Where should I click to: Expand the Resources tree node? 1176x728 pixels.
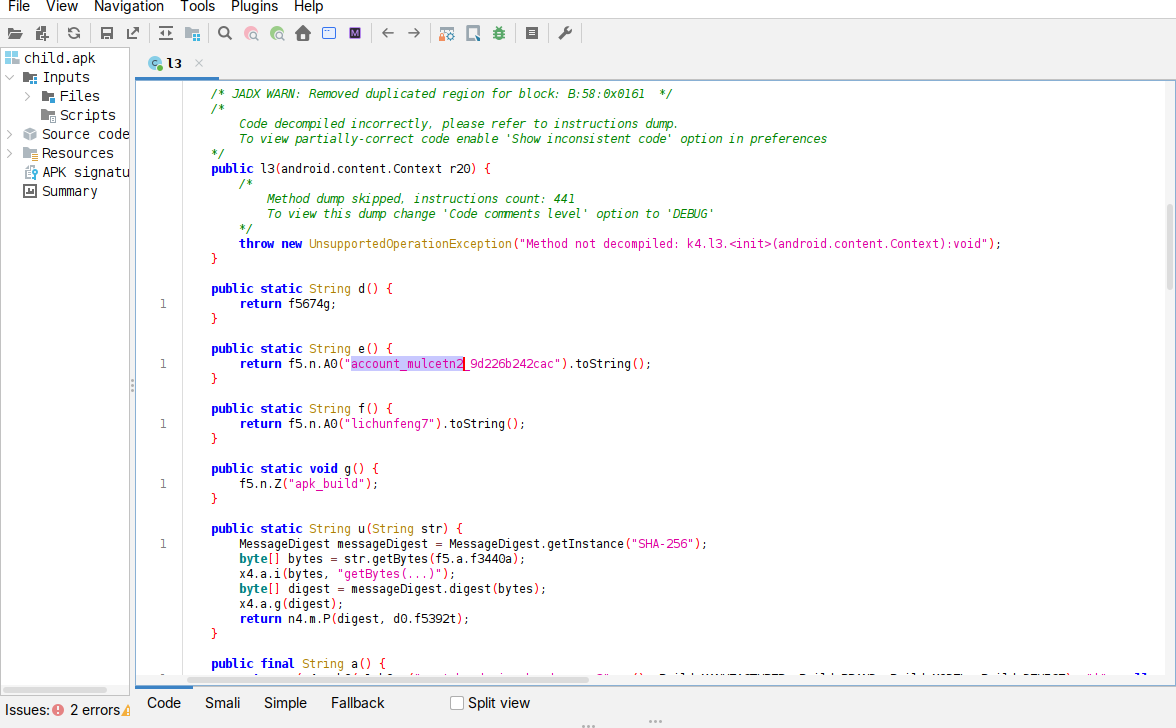tap(10, 153)
